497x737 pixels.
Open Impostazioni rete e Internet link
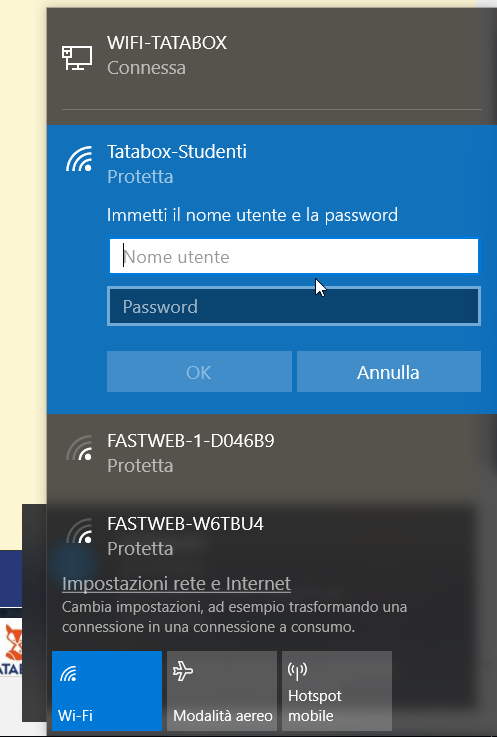tap(176, 583)
